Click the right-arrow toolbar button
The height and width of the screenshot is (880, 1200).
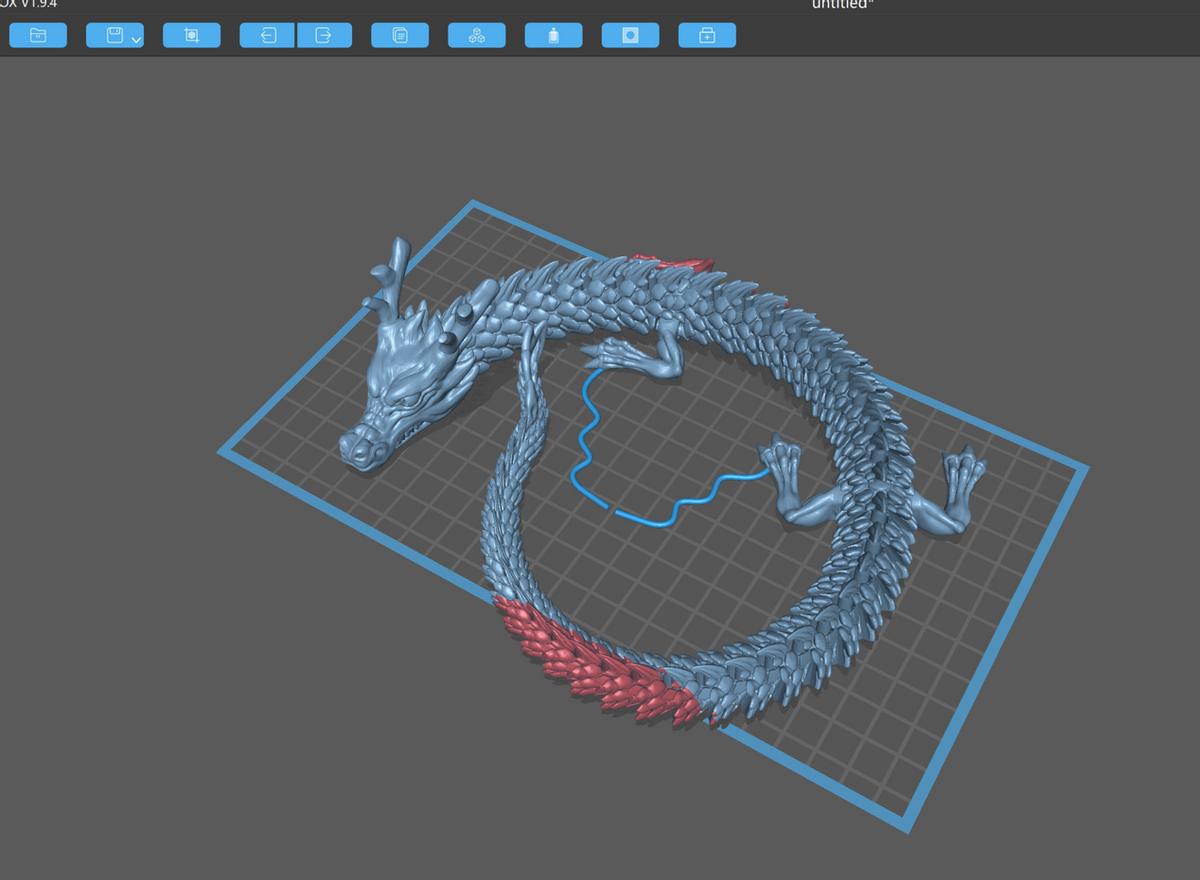324,36
